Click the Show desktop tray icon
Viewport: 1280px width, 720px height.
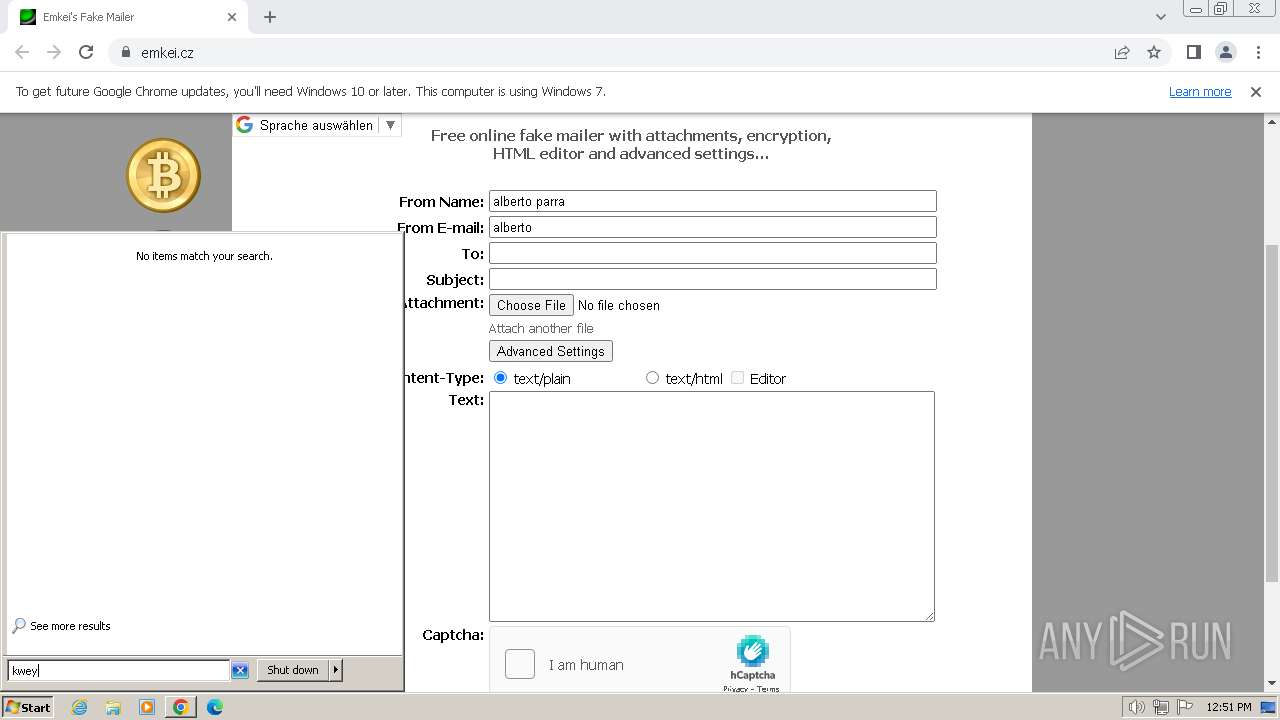pyautogui.click(x=1268, y=708)
